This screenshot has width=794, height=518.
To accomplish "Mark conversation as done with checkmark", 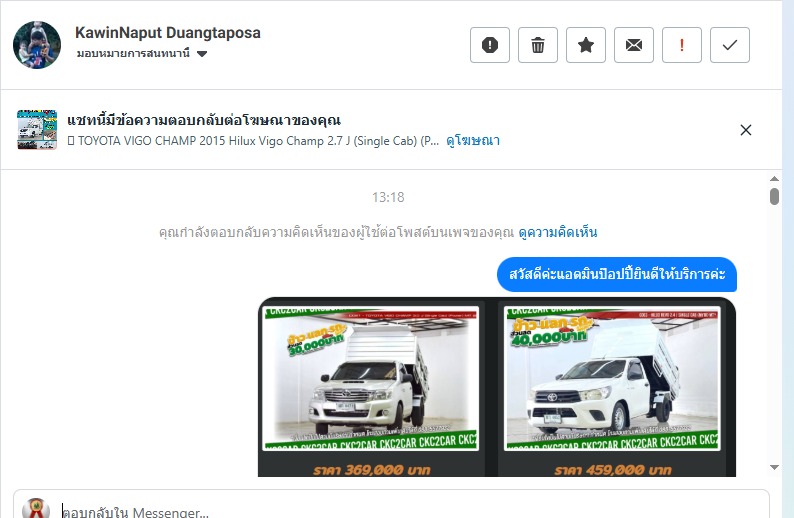I will (730, 45).
